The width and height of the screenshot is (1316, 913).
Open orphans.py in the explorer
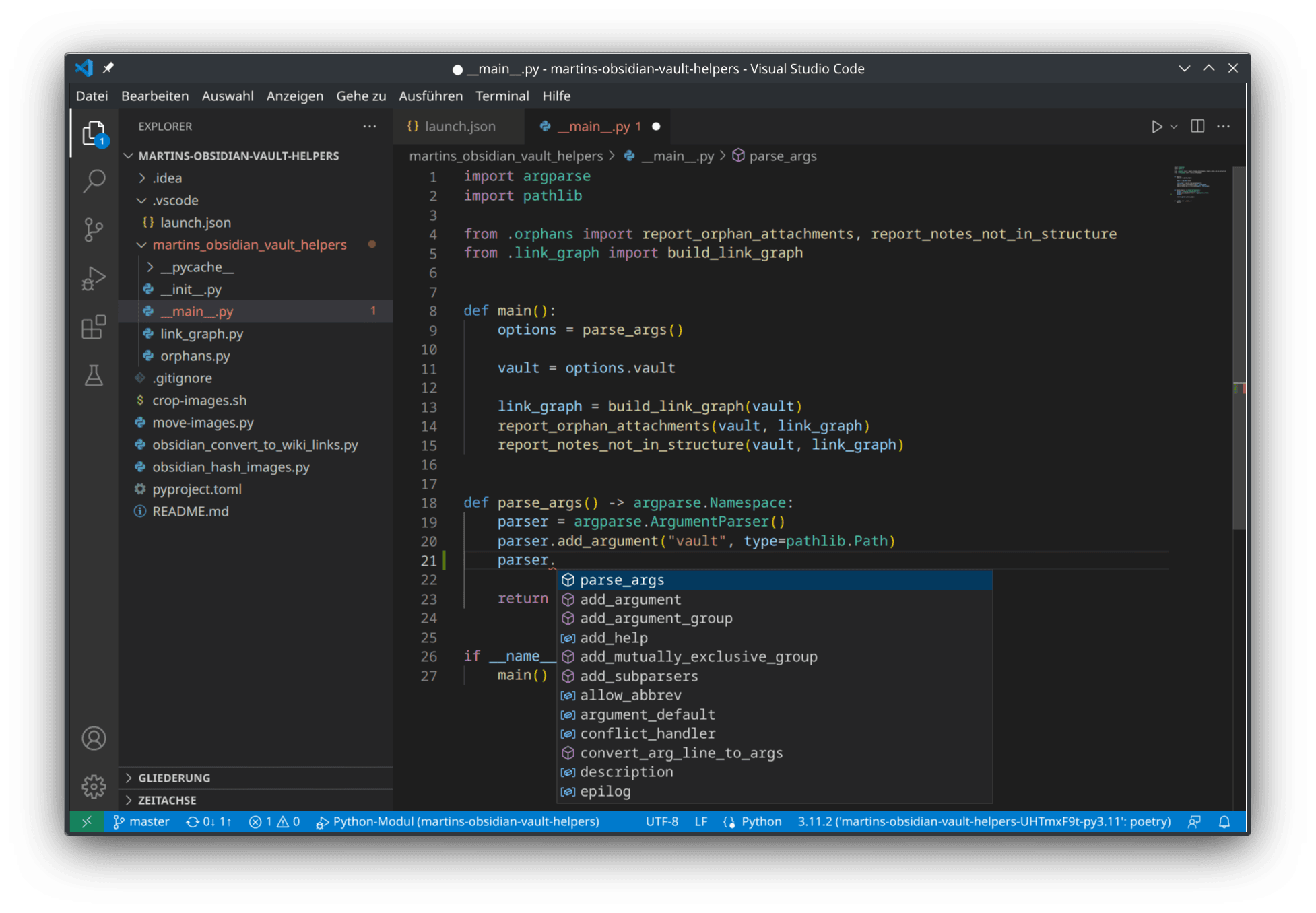pyautogui.click(x=195, y=356)
